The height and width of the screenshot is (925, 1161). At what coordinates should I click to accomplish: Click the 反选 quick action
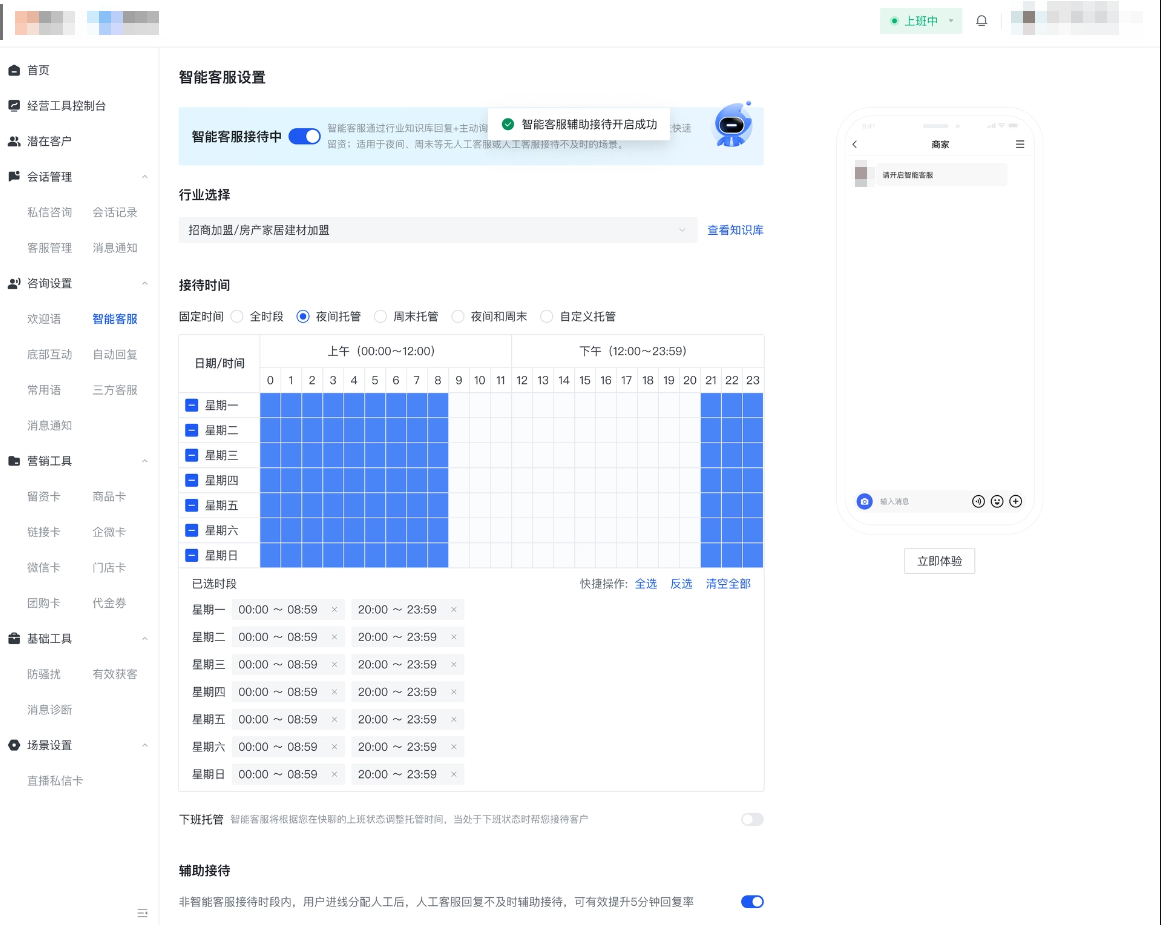tap(681, 584)
